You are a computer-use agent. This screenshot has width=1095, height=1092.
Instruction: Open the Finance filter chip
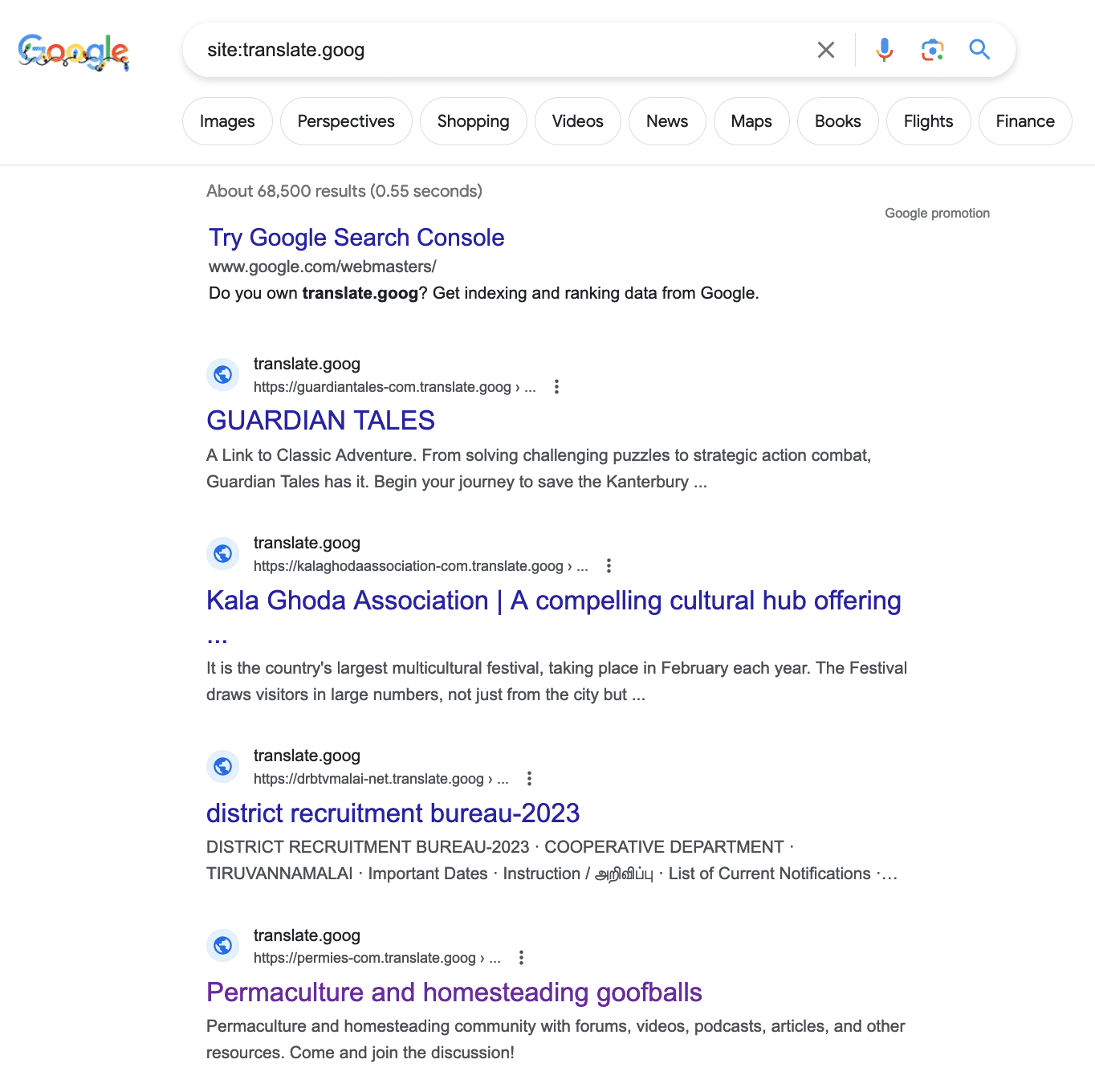(x=1025, y=121)
